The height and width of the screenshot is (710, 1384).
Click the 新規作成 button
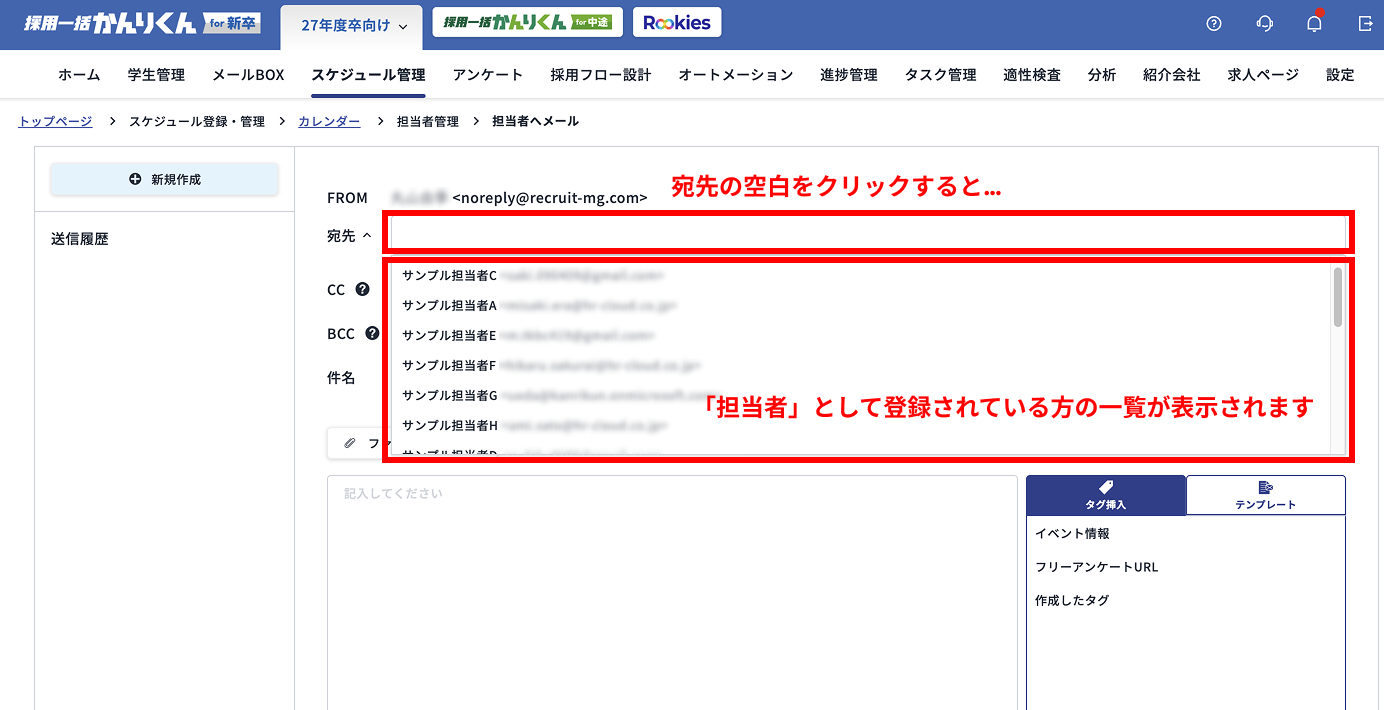pyautogui.click(x=165, y=179)
